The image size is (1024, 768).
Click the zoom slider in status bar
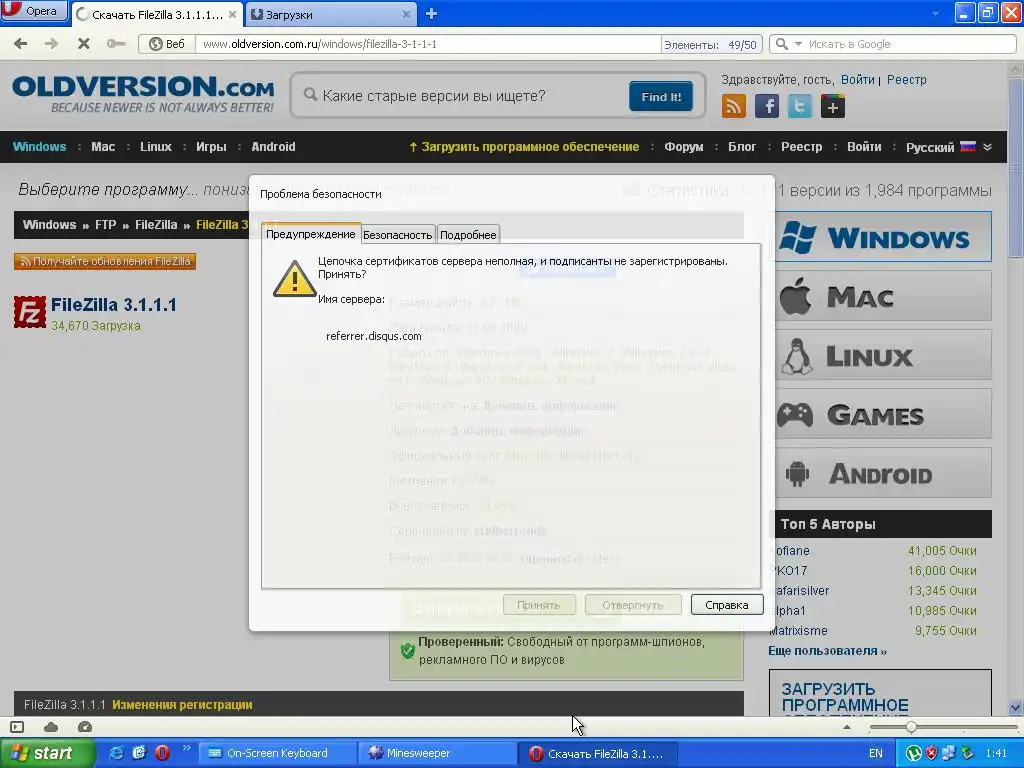tap(943, 727)
